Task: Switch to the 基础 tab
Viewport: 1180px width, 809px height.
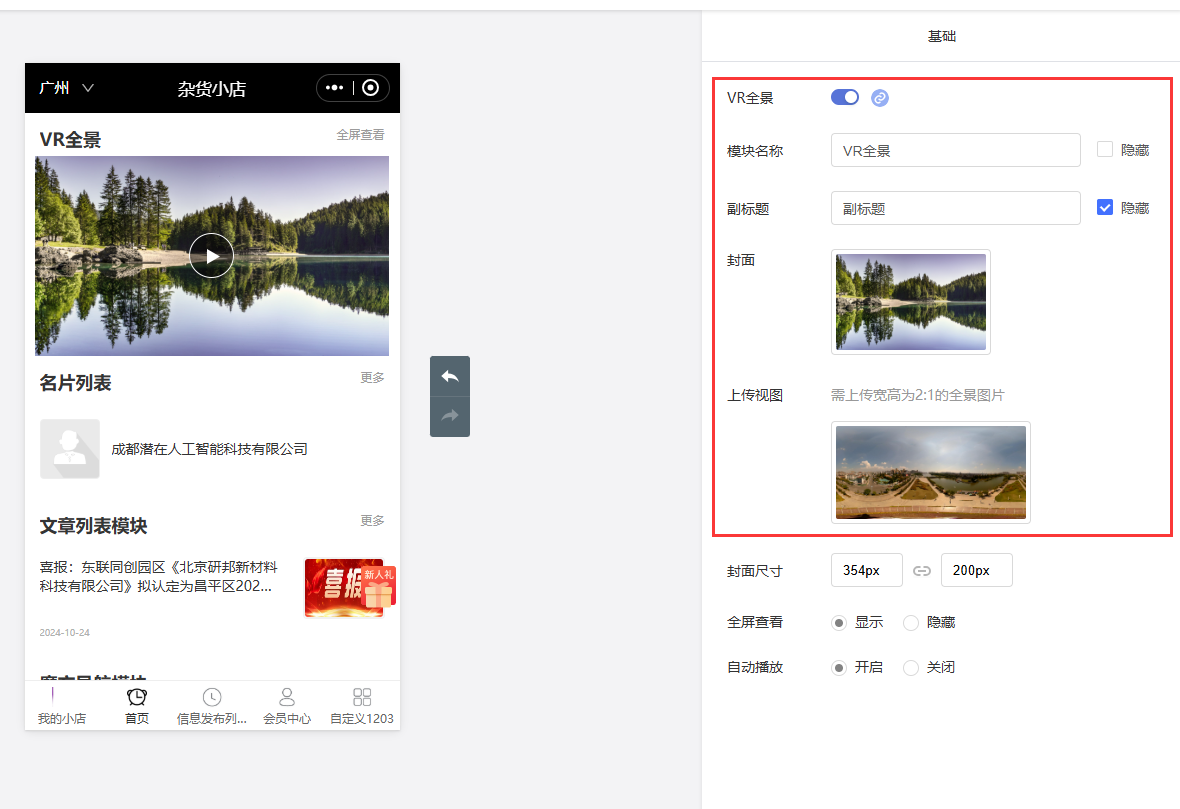Action: pos(941,36)
